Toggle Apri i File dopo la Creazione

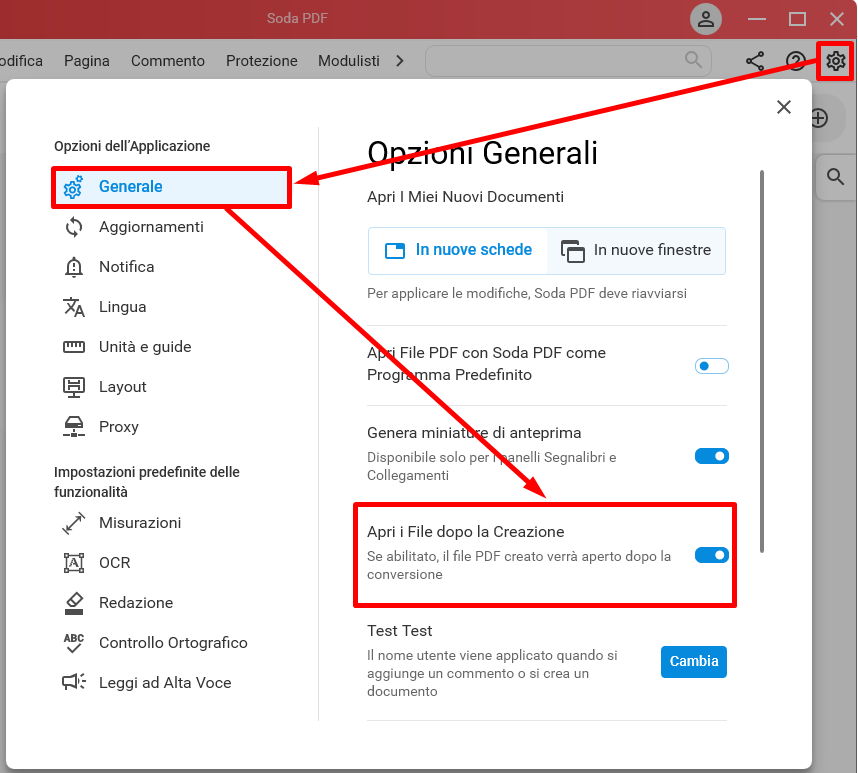coord(711,555)
